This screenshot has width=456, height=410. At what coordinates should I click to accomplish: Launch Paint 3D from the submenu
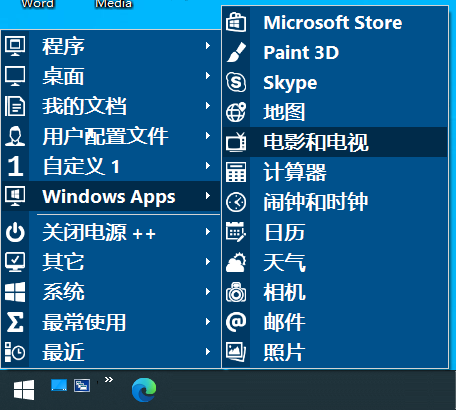[335, 52]
